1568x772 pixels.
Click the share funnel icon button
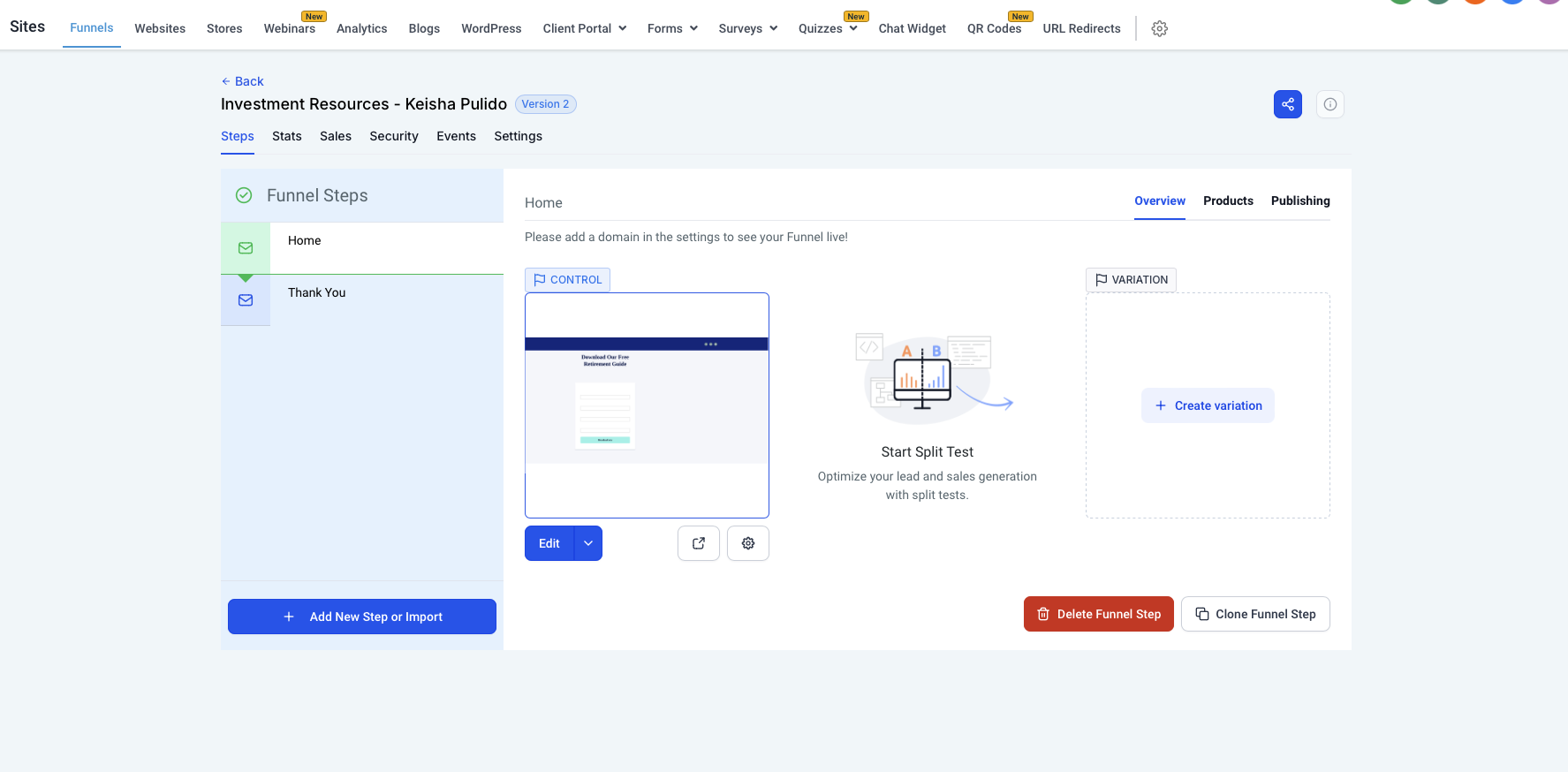tap(1287, 104)
